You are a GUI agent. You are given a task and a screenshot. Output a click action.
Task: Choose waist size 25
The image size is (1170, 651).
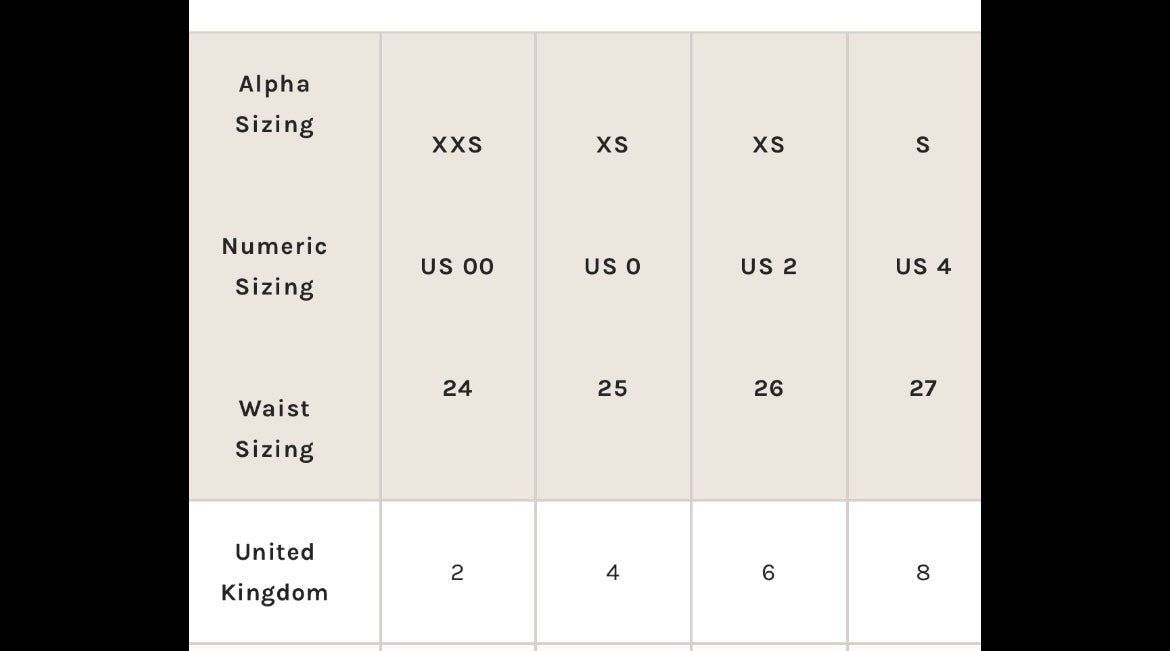pos(612,388)
